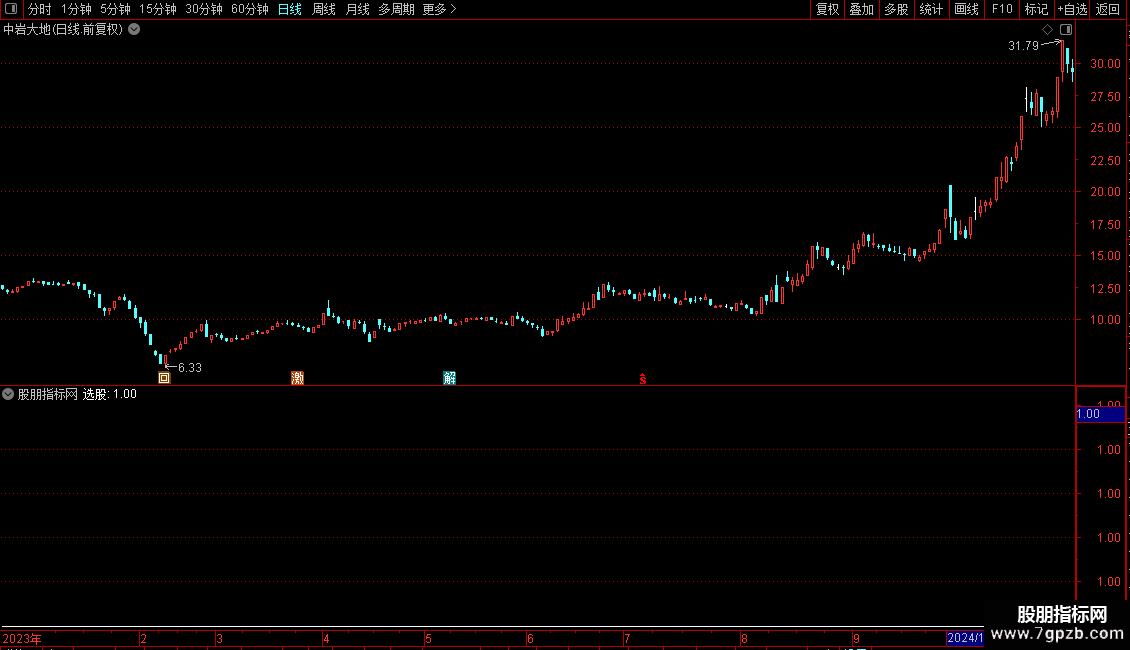
Task: Open the 股朋指标网 indicator dropdown arrow
Action: [x=8, y=394]
